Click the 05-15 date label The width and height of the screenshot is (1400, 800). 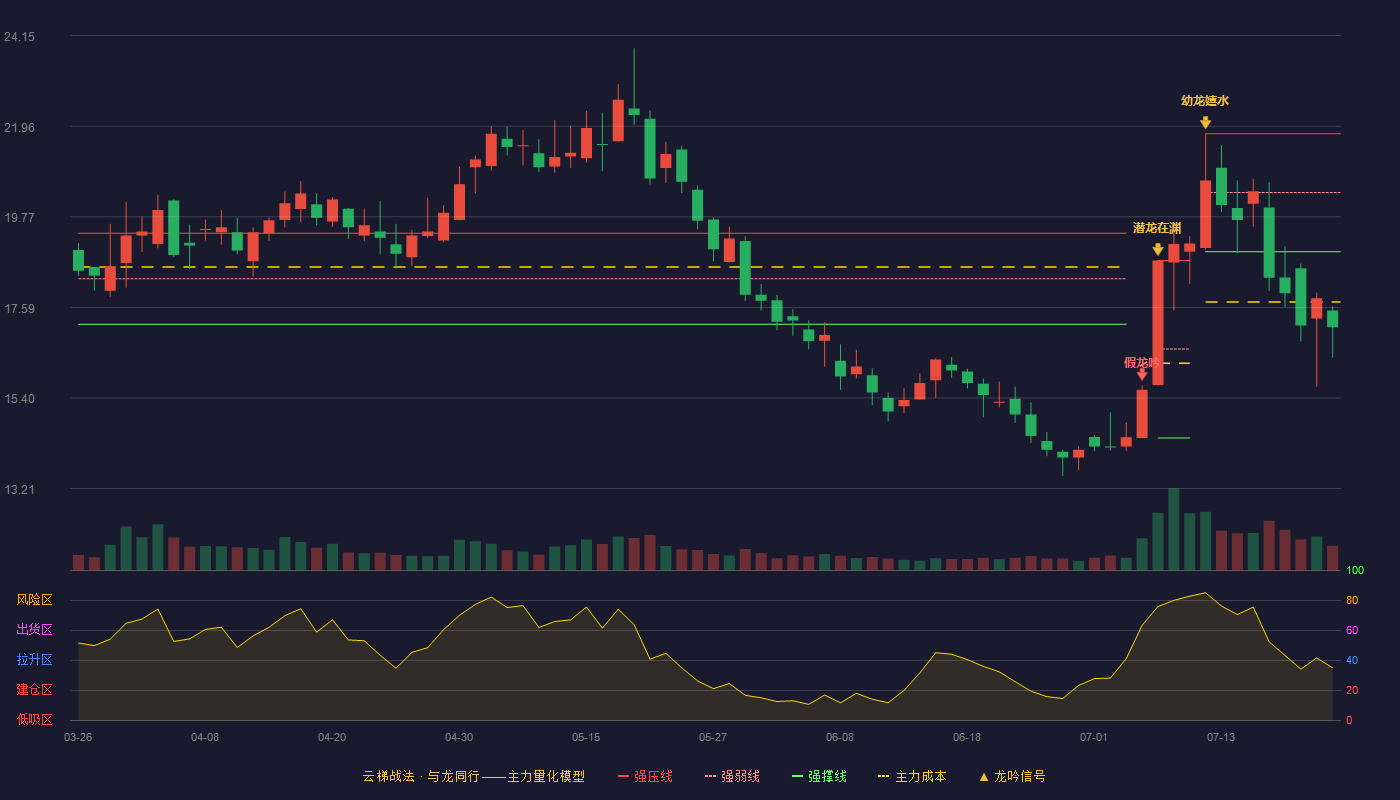tap(586, 737)
